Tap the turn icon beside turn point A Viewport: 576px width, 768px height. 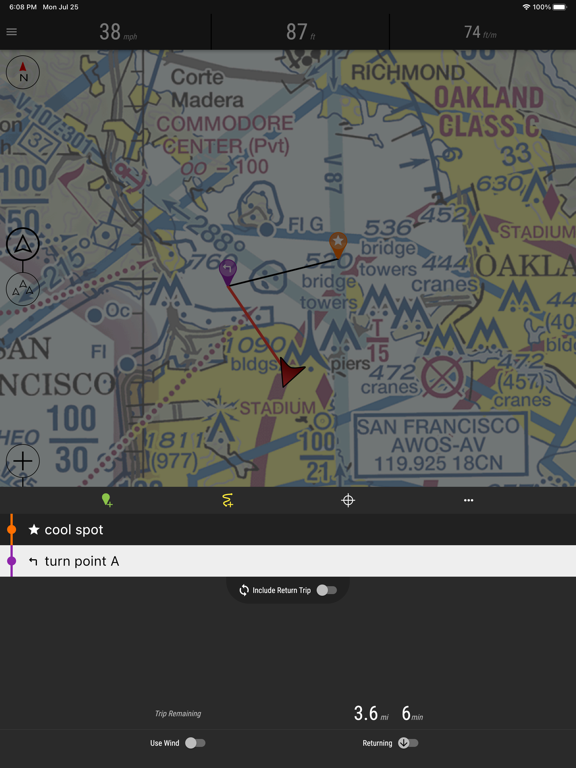33,561
